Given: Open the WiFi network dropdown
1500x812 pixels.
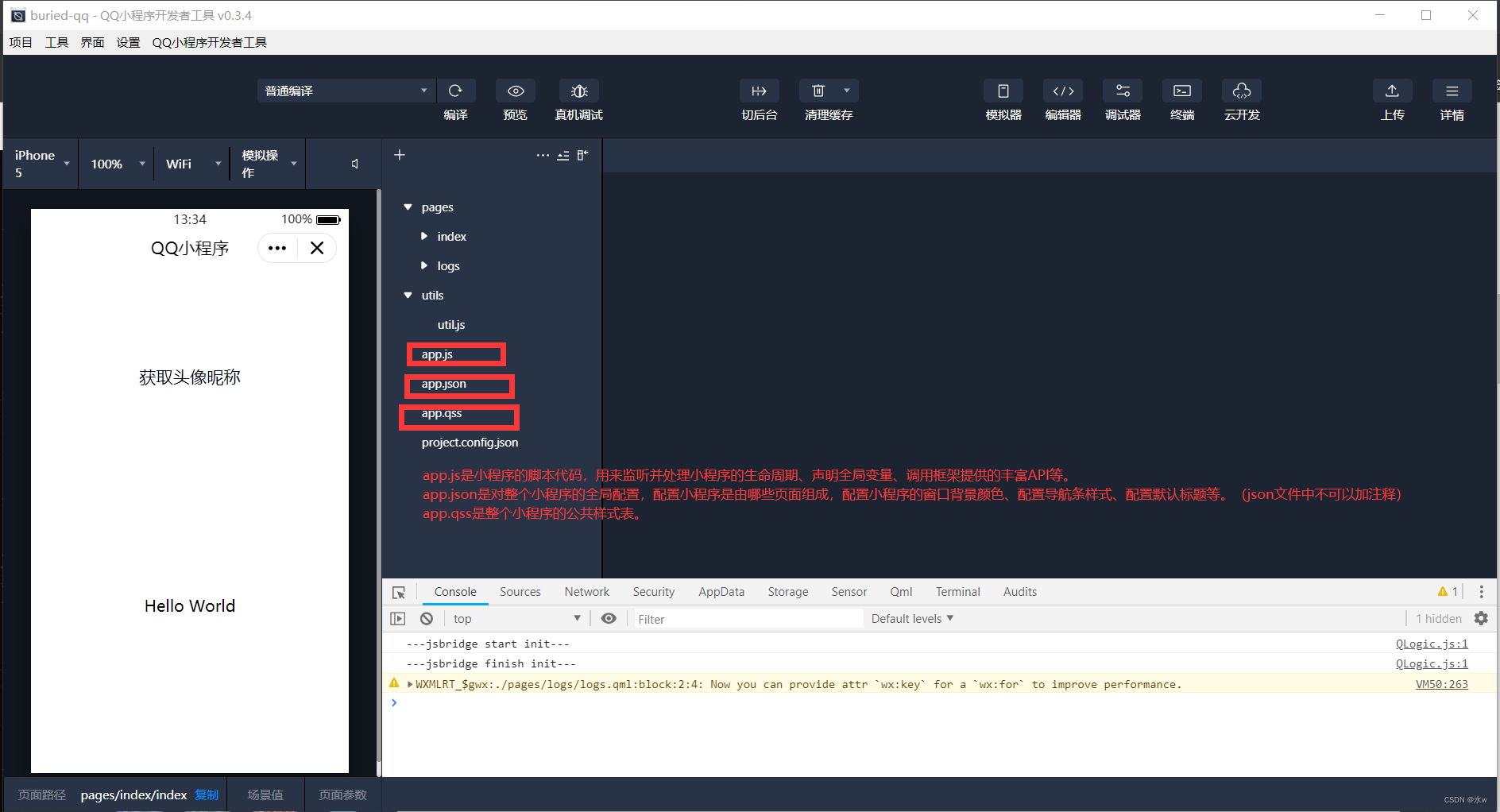Looking at the screenshot, I should (x=193, y=164).
